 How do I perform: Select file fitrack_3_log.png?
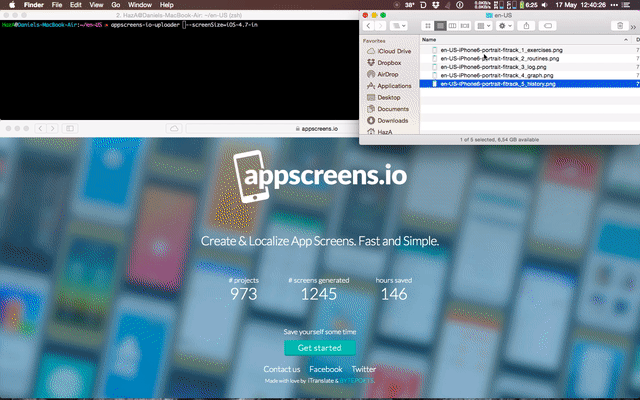(493, 67)
